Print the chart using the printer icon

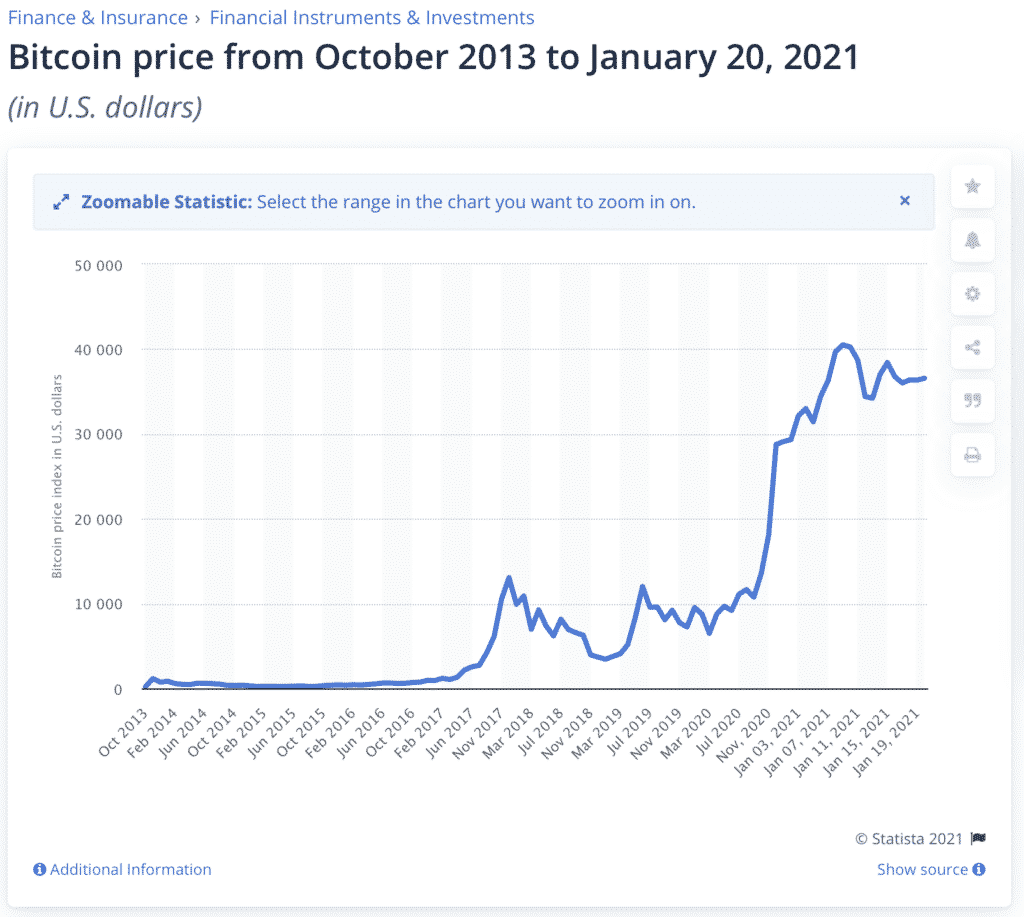click(972, 454)
